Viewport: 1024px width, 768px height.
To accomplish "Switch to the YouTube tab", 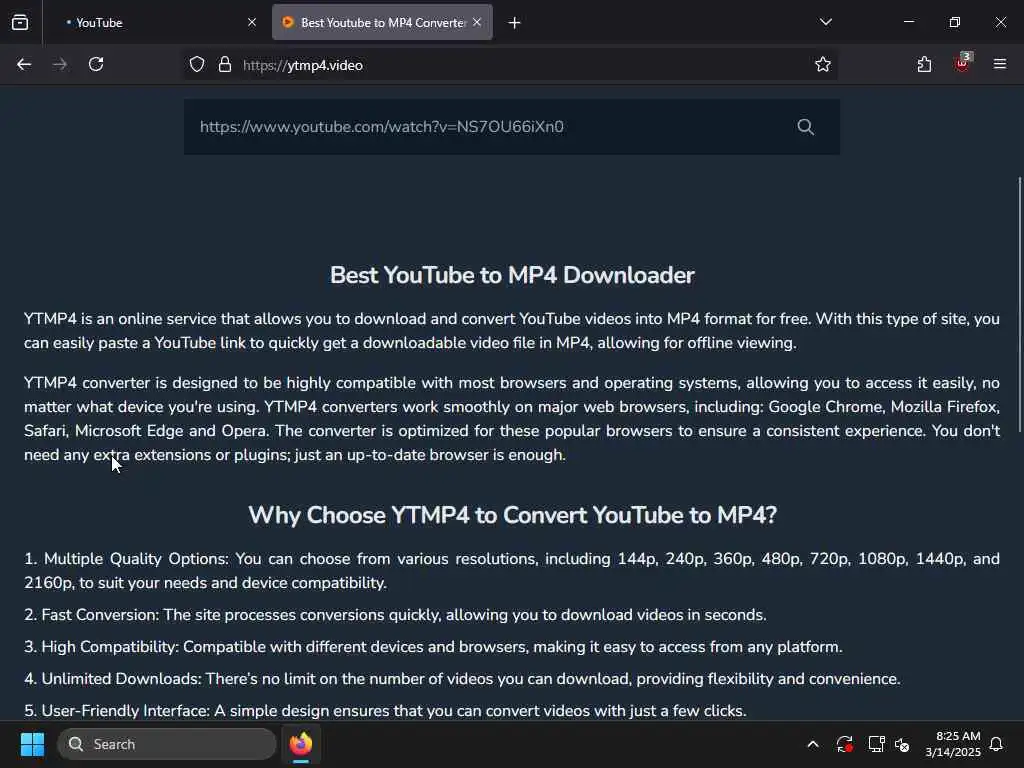I will click(155, 22).
